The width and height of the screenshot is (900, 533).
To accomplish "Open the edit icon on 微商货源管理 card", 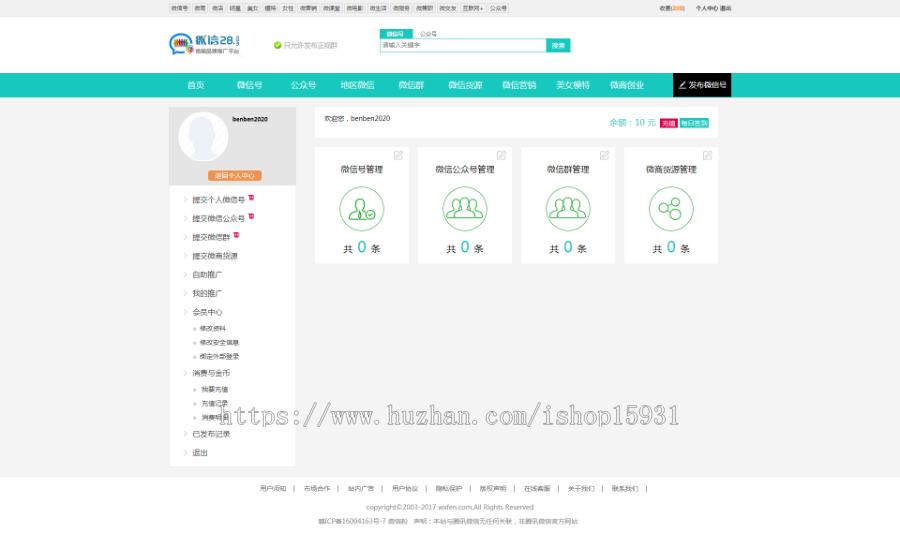I will (x=707, y=155).
